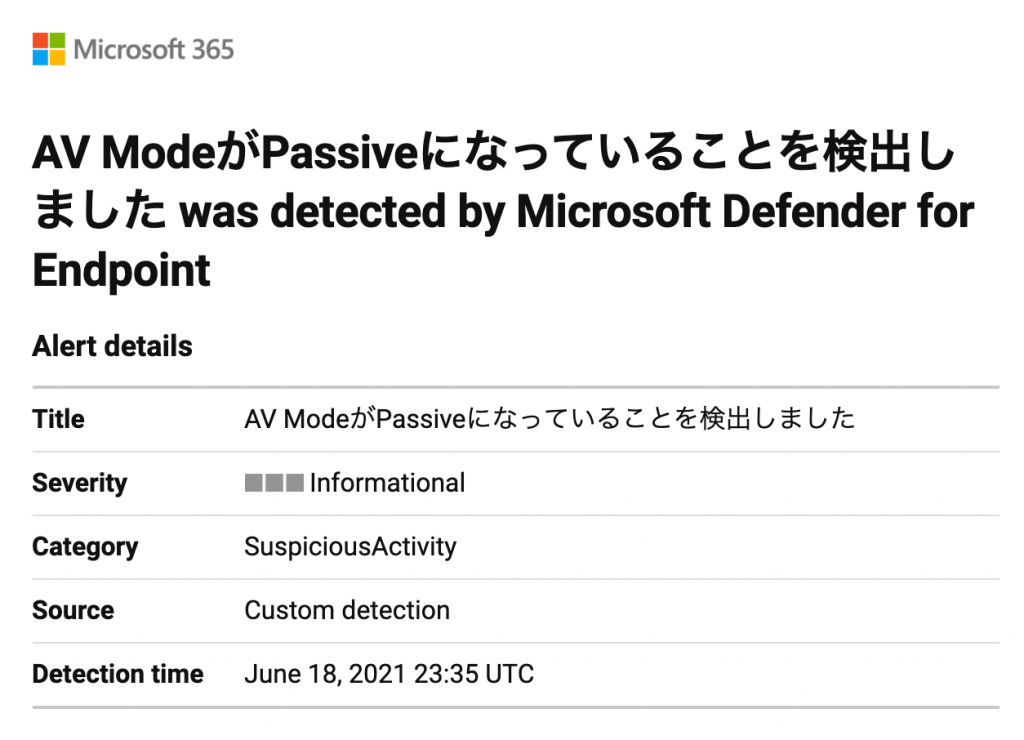Image resolution: width=1024 pixels, height=740 pixels.
Task: Select the Alert details section heading
Action: click(x=112, y=346)
